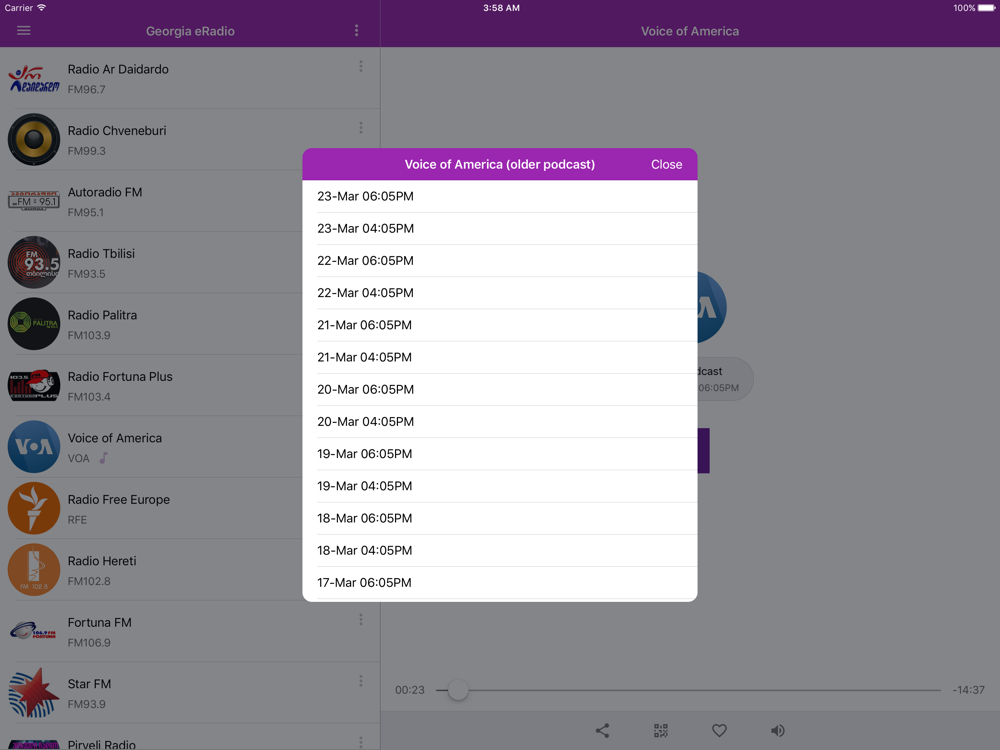
Task: Select podcast 22-Mar 04:05PM
Action: pyautogui.click(x=500, y=293)
